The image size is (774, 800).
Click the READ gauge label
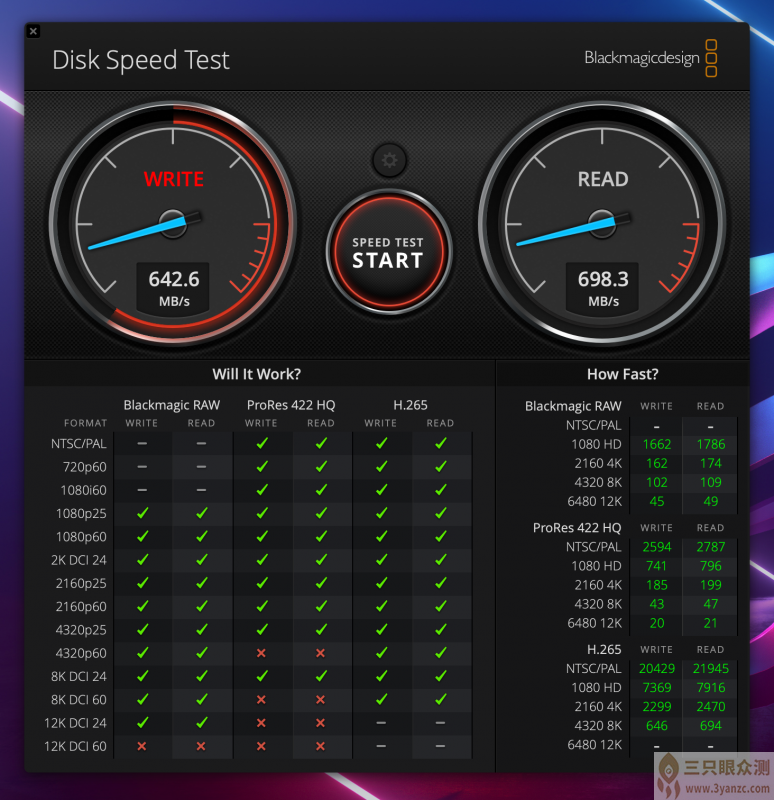(603, 179)
